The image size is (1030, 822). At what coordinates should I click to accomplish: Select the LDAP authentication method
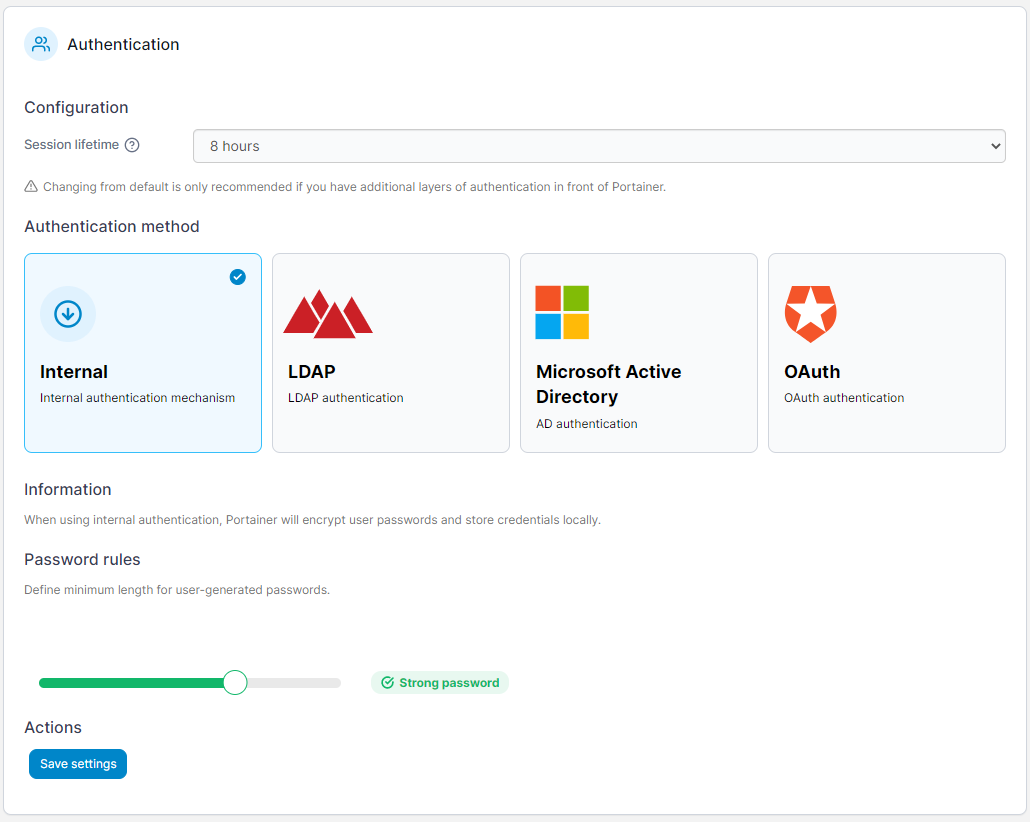click(x=390, y=352)
